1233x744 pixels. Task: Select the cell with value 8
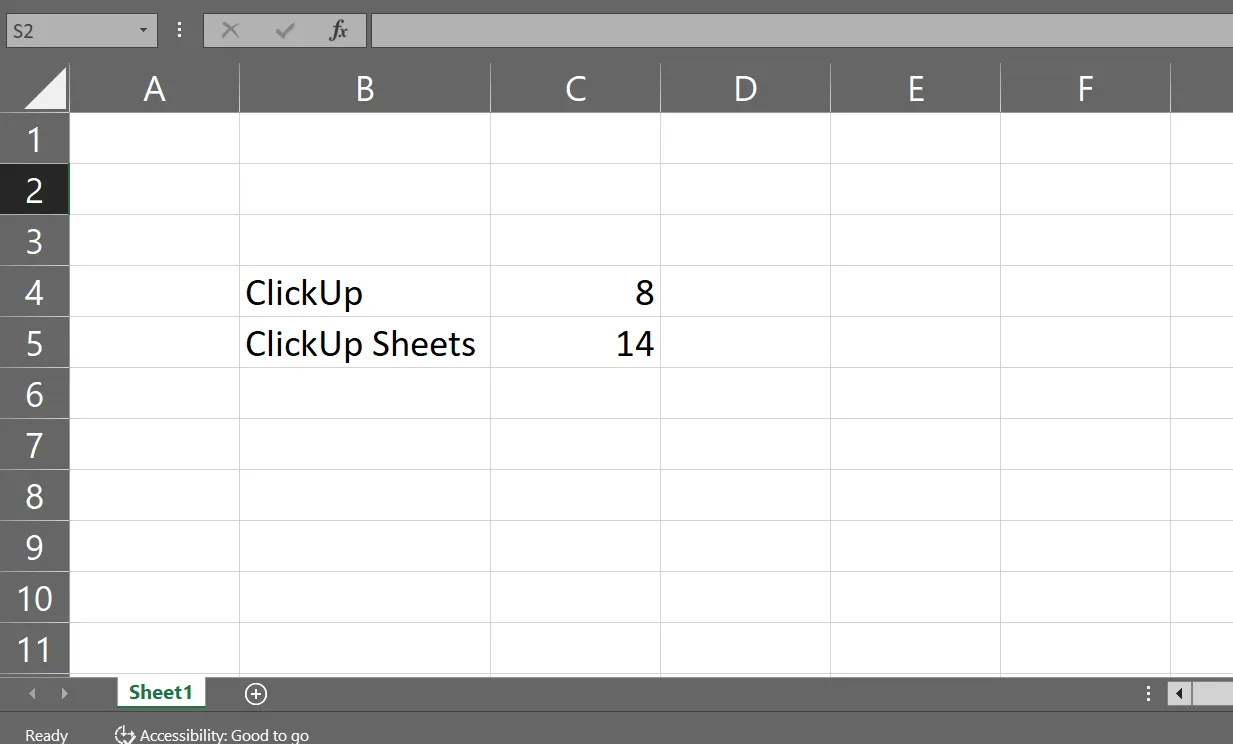(x=575, y=292)
